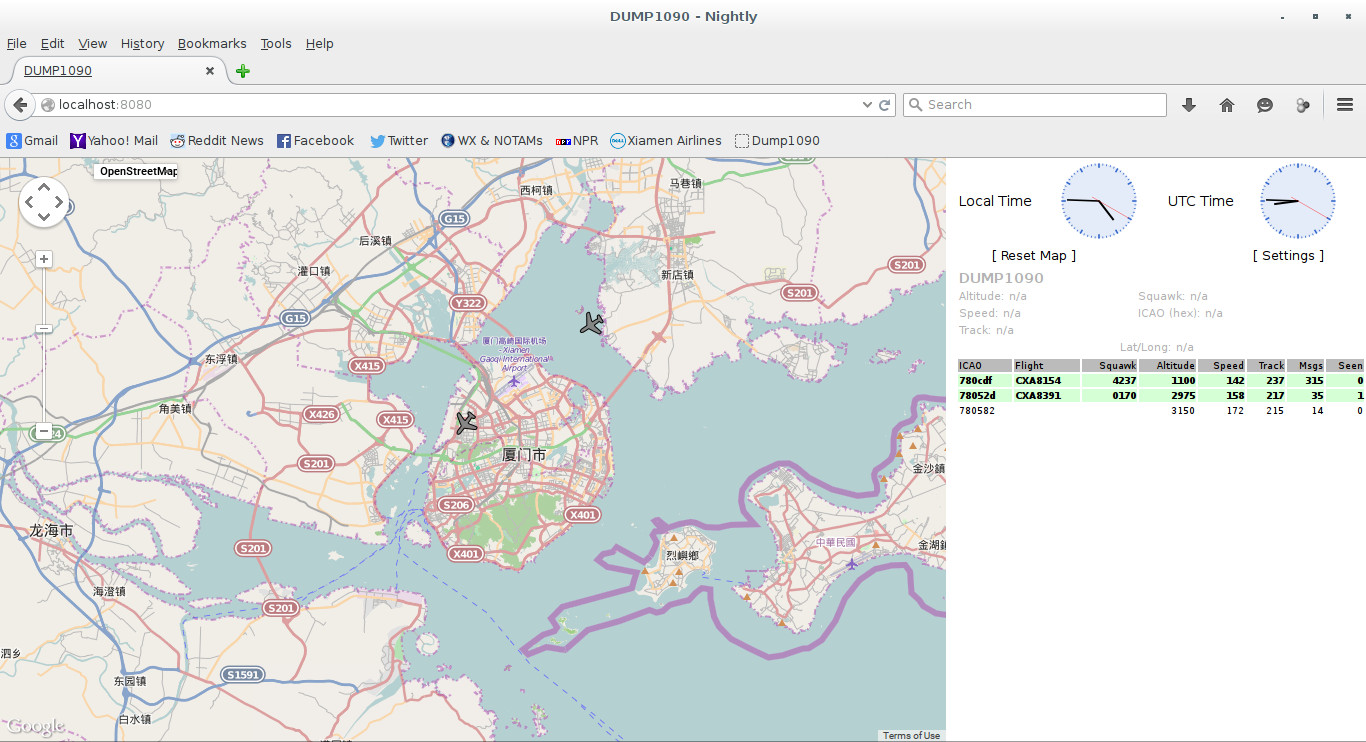Pan map down with the arrow control
Image resolution: width=1366 pixels, height=742 pixels.
click(x=44, y=218)
